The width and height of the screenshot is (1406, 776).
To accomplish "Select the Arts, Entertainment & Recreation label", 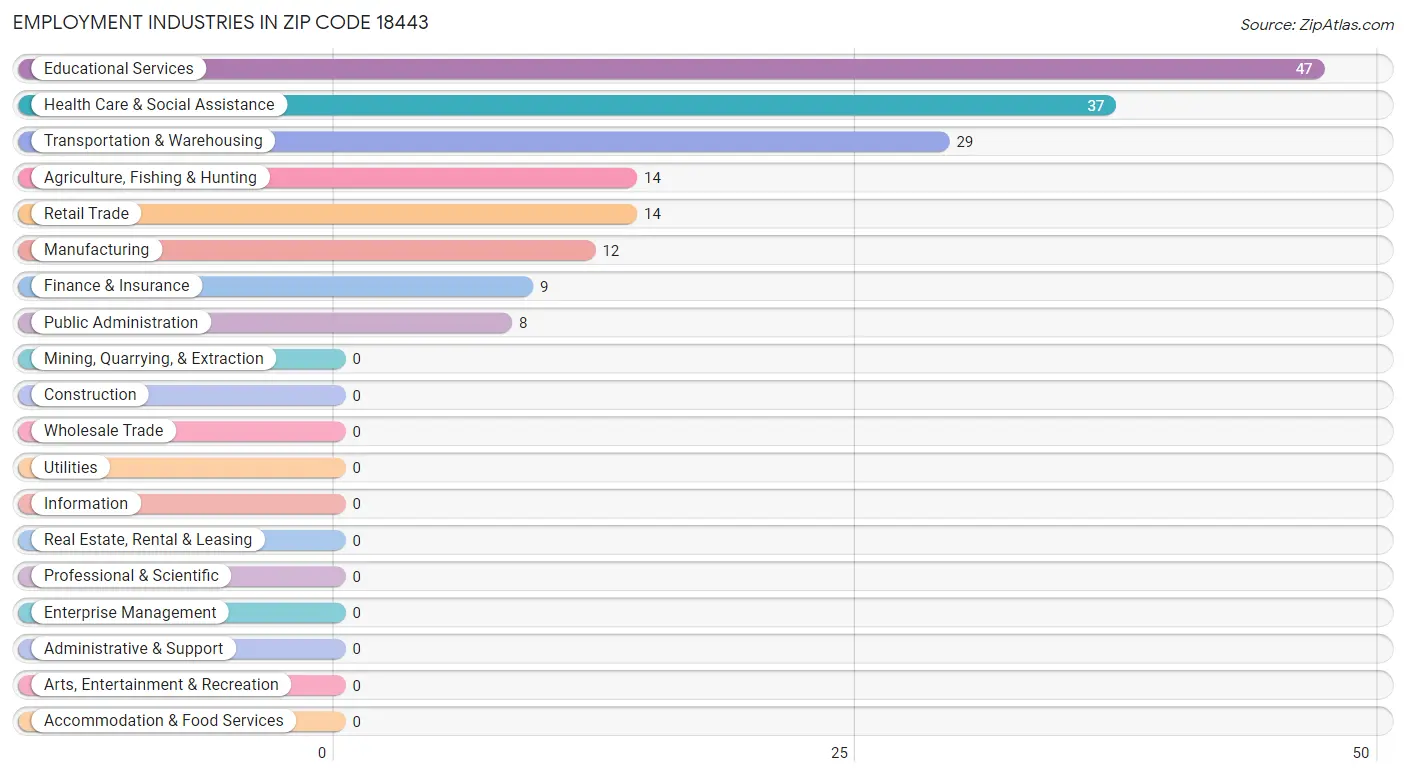I will (x=161, y=685).
